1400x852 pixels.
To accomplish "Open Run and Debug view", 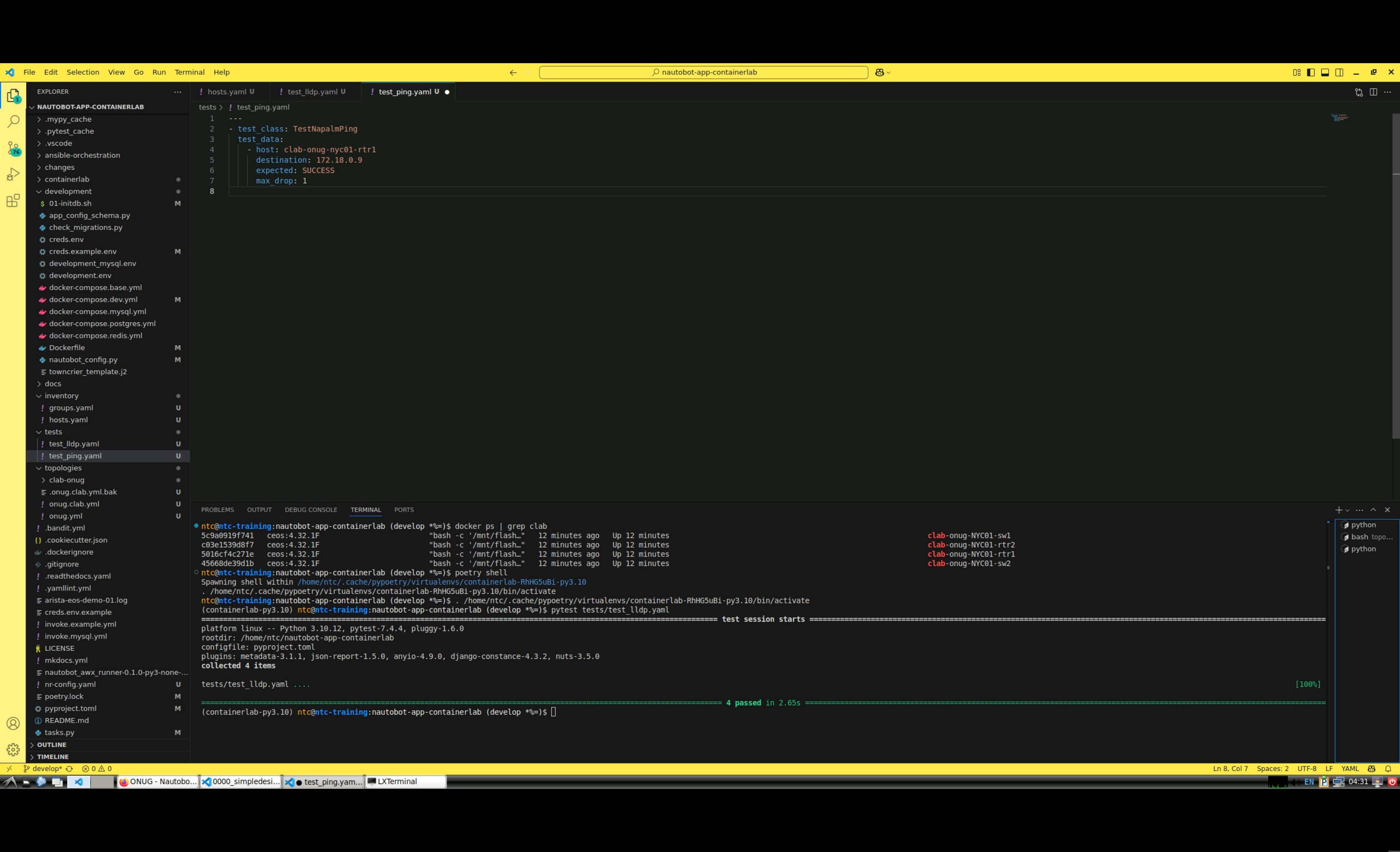I will 13,175.
